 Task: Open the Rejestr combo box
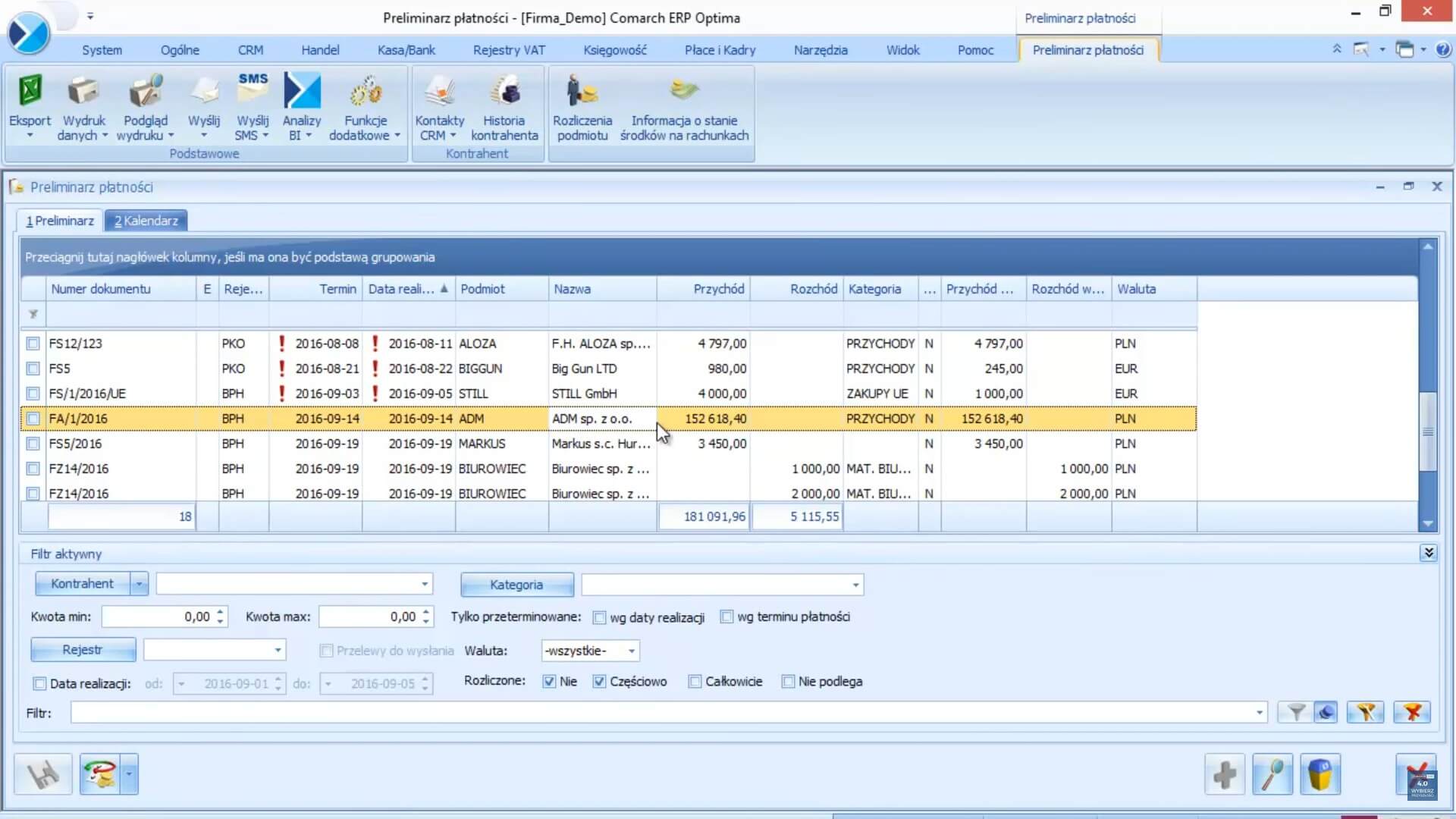pos(215,651)
